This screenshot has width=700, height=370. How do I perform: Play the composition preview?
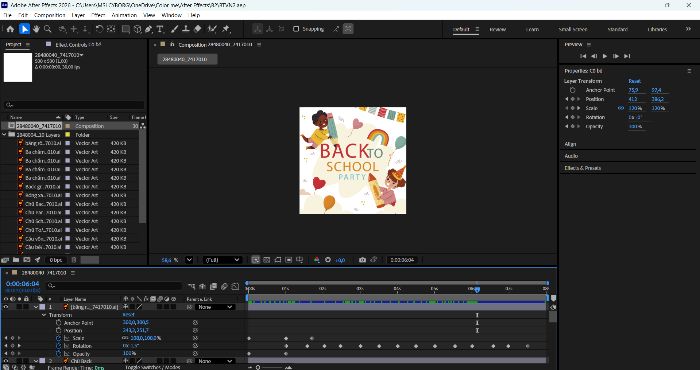[605, 56]
